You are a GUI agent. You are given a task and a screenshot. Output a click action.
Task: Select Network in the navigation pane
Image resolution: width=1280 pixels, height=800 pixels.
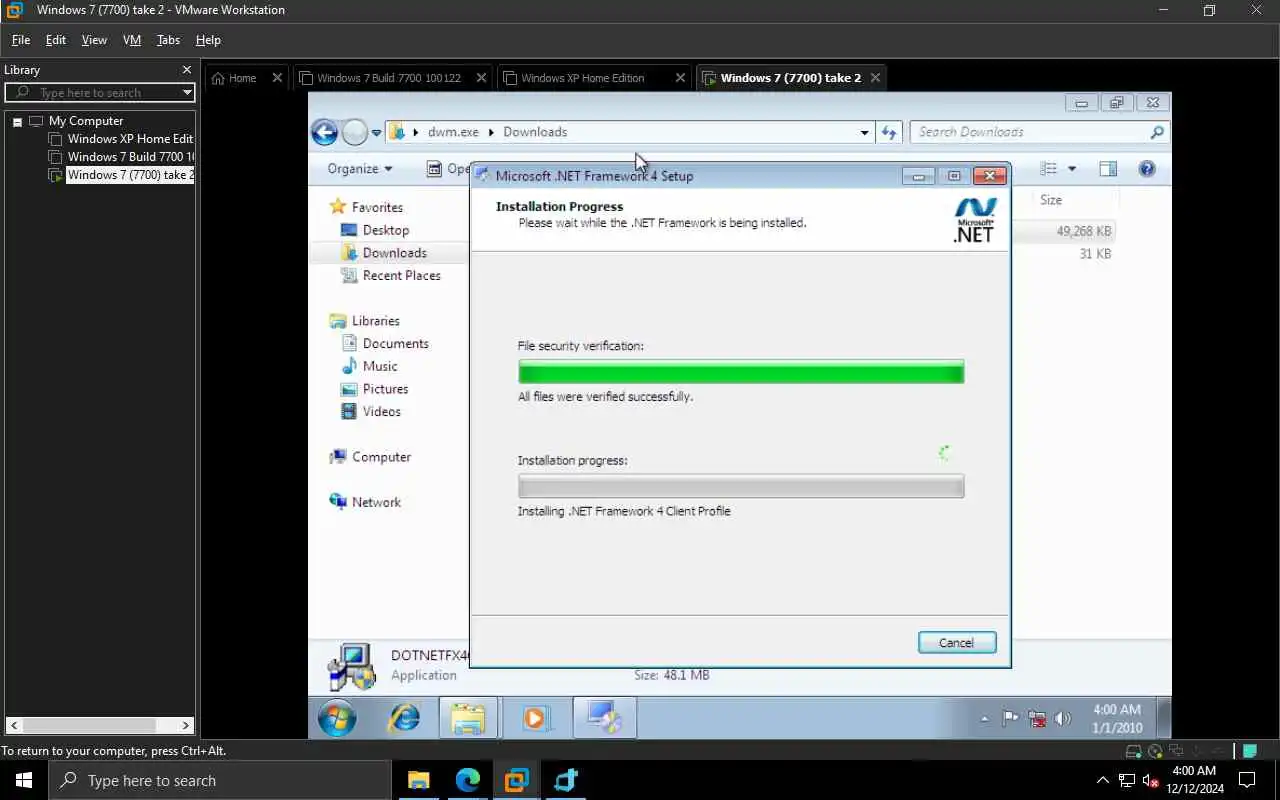pos(376,502)
